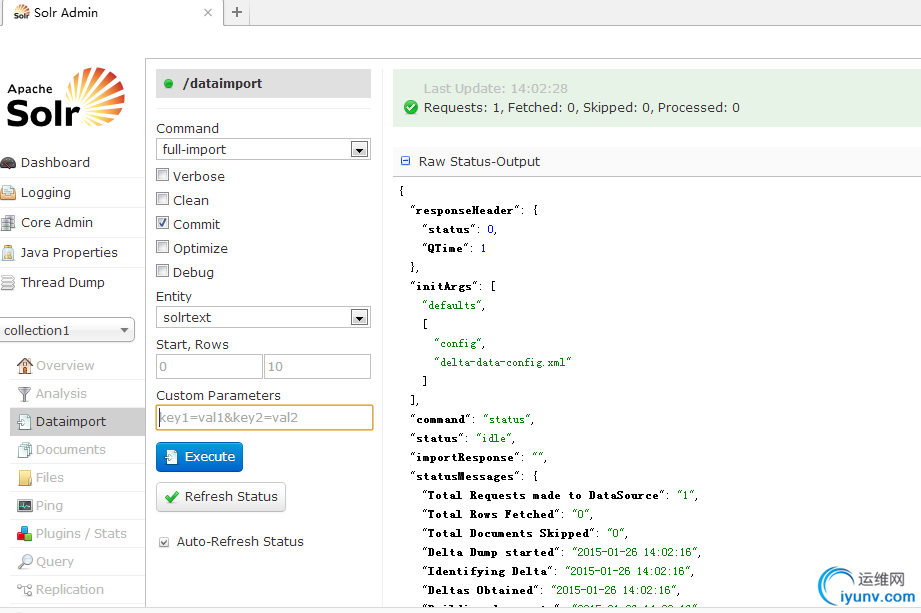Open Thread Dump
921x613 pixels.
63,282
